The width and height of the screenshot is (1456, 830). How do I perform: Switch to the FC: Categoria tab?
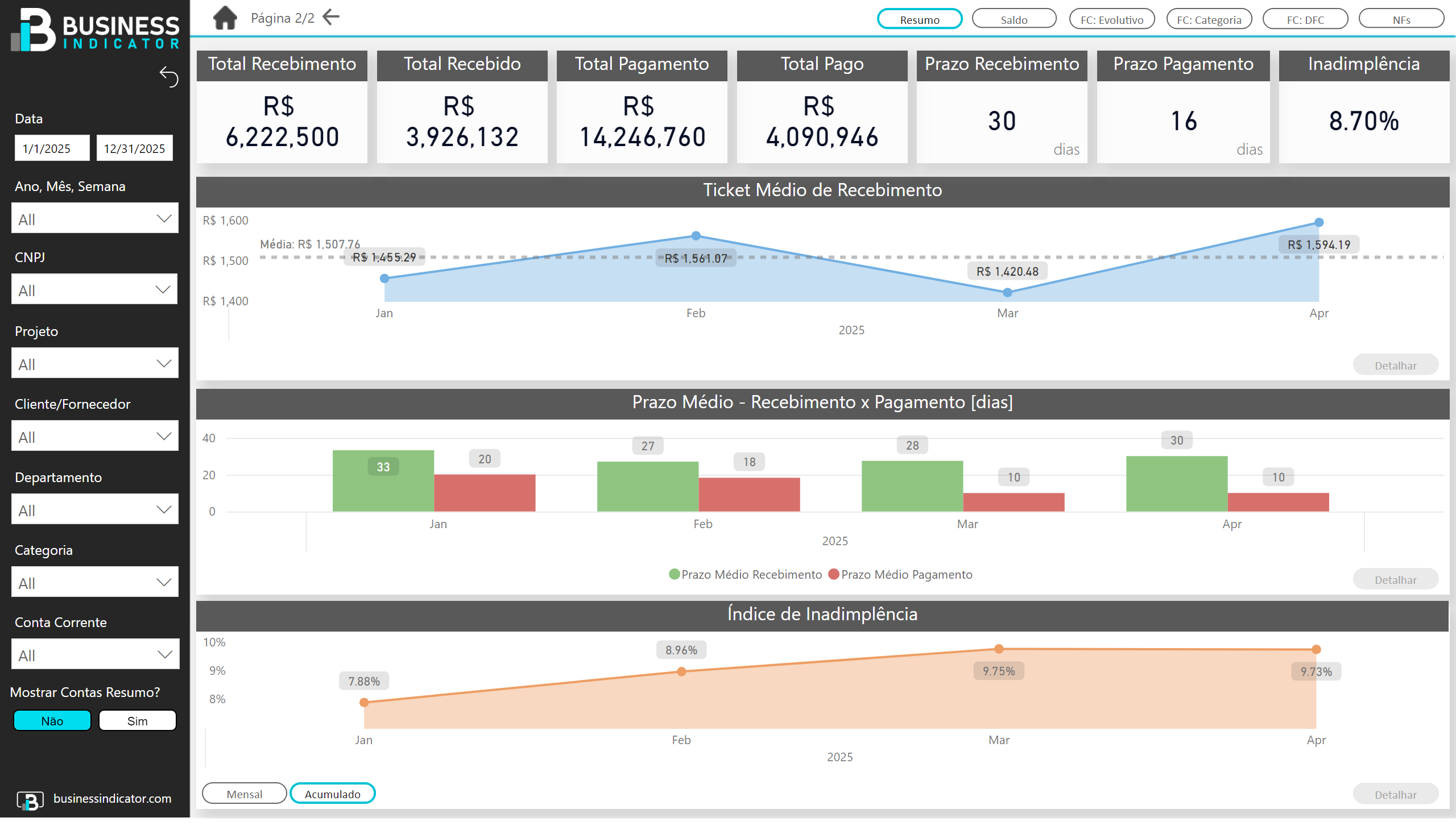coord(1209,19)
